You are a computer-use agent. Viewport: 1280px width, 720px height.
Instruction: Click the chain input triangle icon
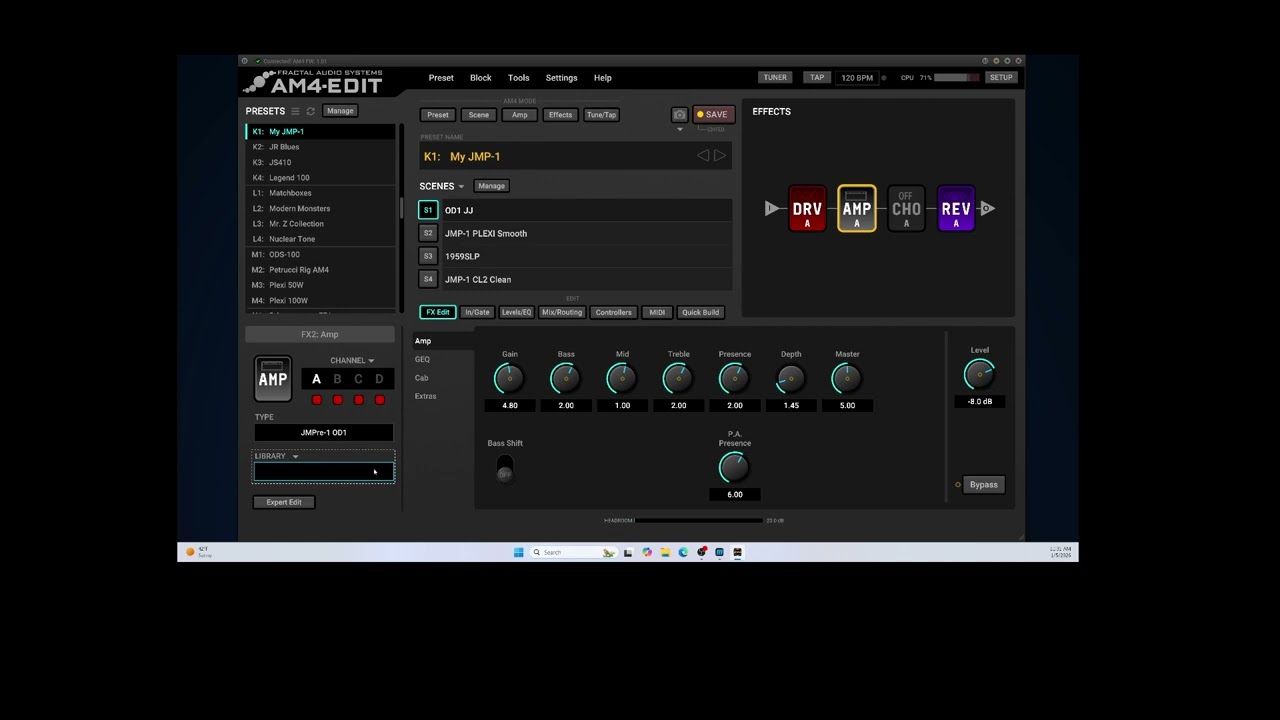point(771,209)
